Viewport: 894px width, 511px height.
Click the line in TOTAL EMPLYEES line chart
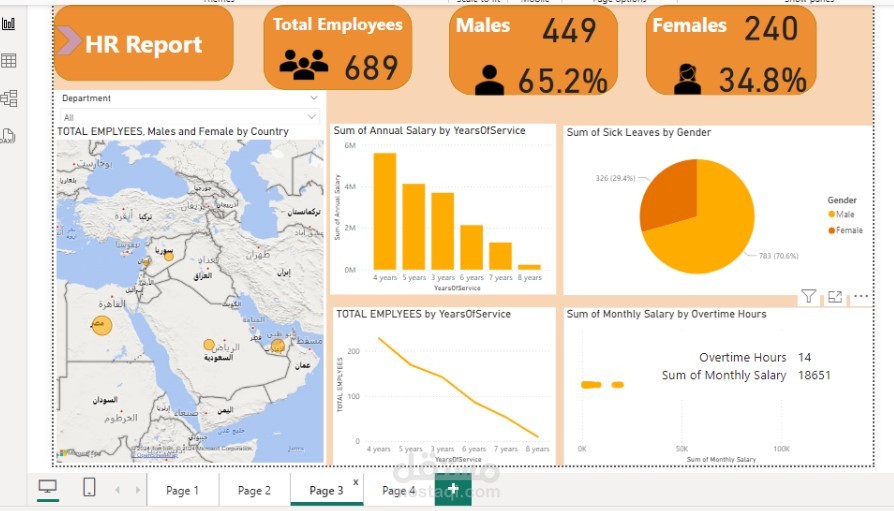[x=458, y=388]
